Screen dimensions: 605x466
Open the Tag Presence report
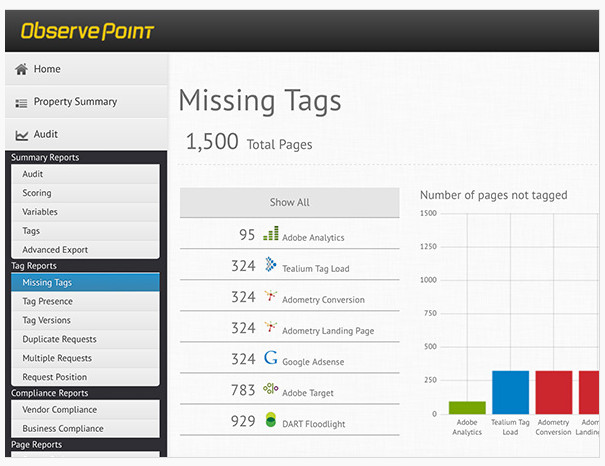[x=85, y=301]
